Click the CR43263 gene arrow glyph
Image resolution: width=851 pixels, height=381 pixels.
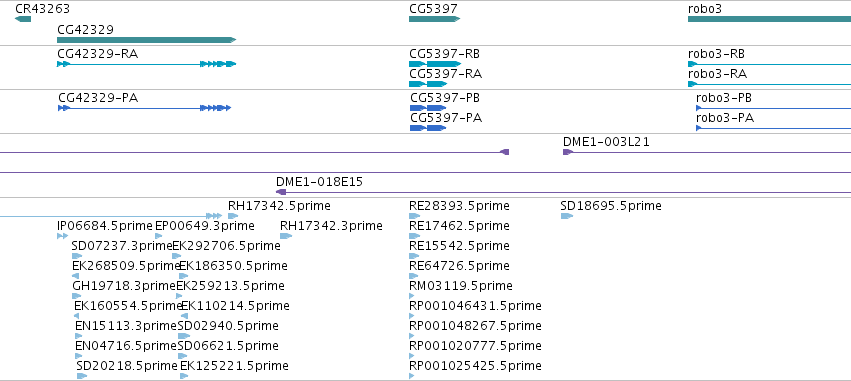pyautogui.click(x=23, y=19)
